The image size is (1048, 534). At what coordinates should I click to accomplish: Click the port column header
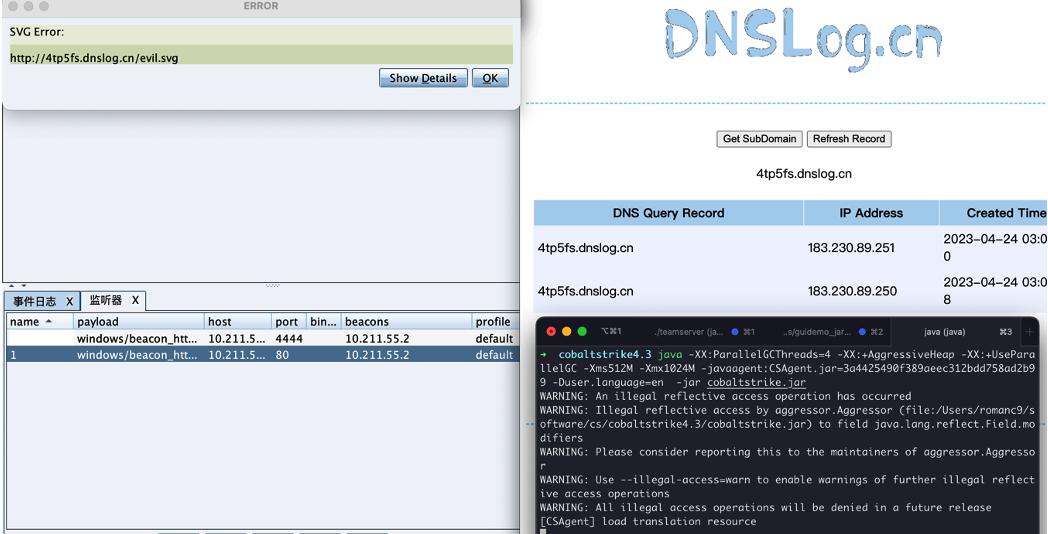pyautogui.click(x=289, y=321)
